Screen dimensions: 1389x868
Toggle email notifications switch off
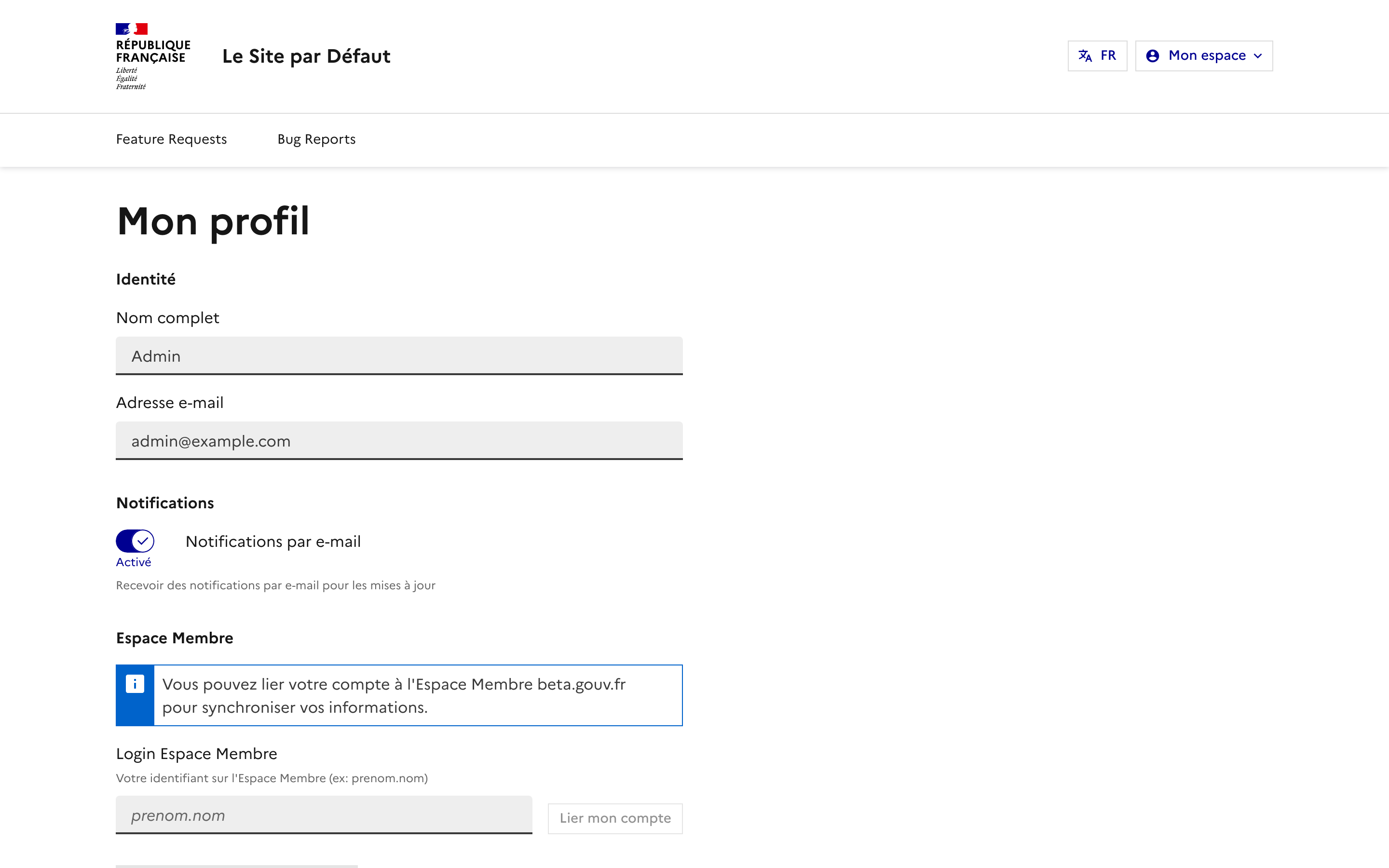pyautogui.click(x=135, y=541)
